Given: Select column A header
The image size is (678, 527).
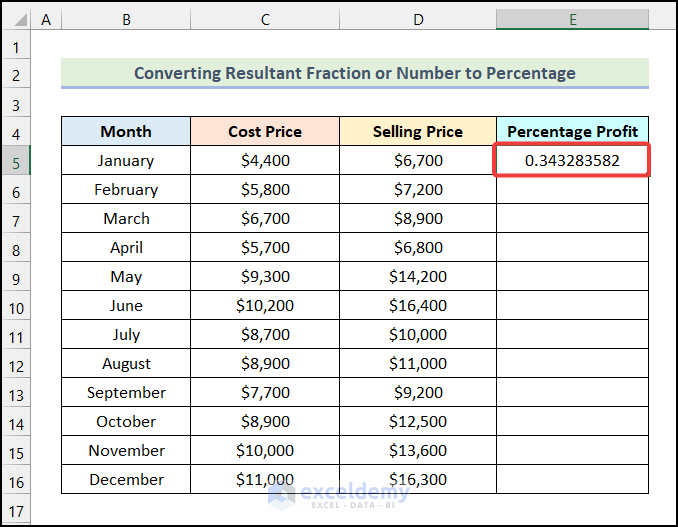Looking at the screenshot, I should coord(47,20).
